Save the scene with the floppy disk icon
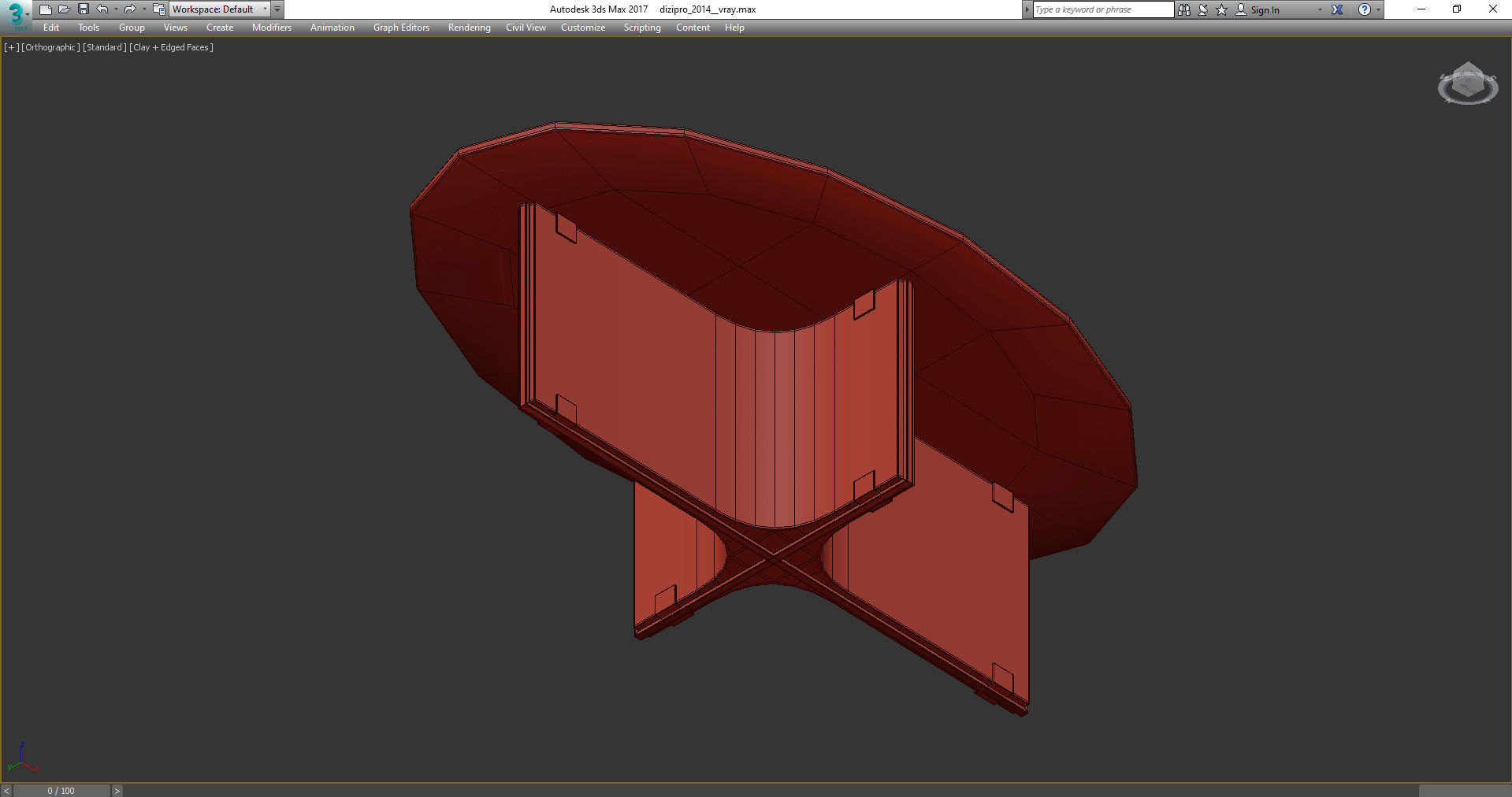 coord(84,9)
